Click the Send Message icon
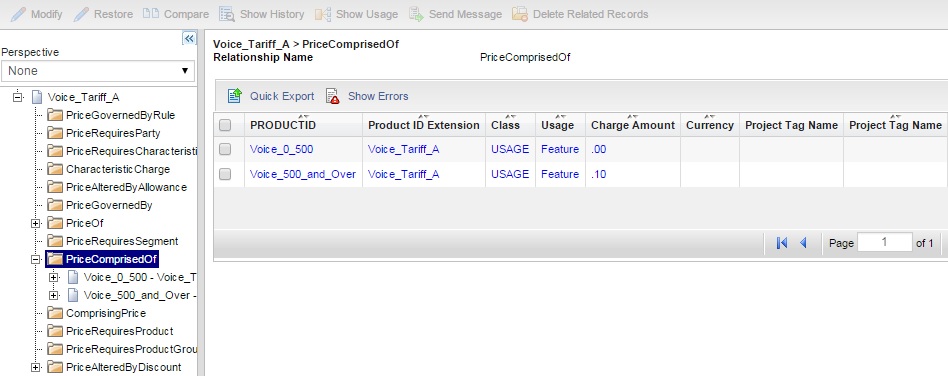 tap(416, 14)
